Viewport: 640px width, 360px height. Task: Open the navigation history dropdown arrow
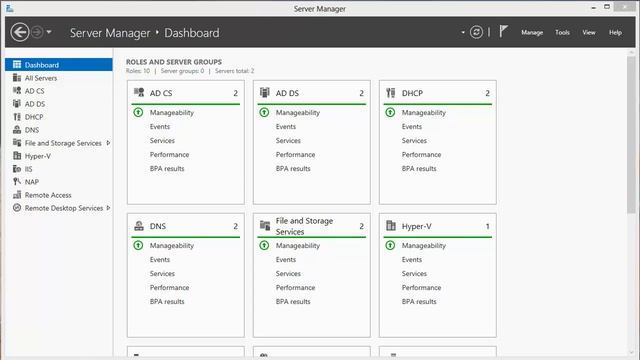point(49,32)
